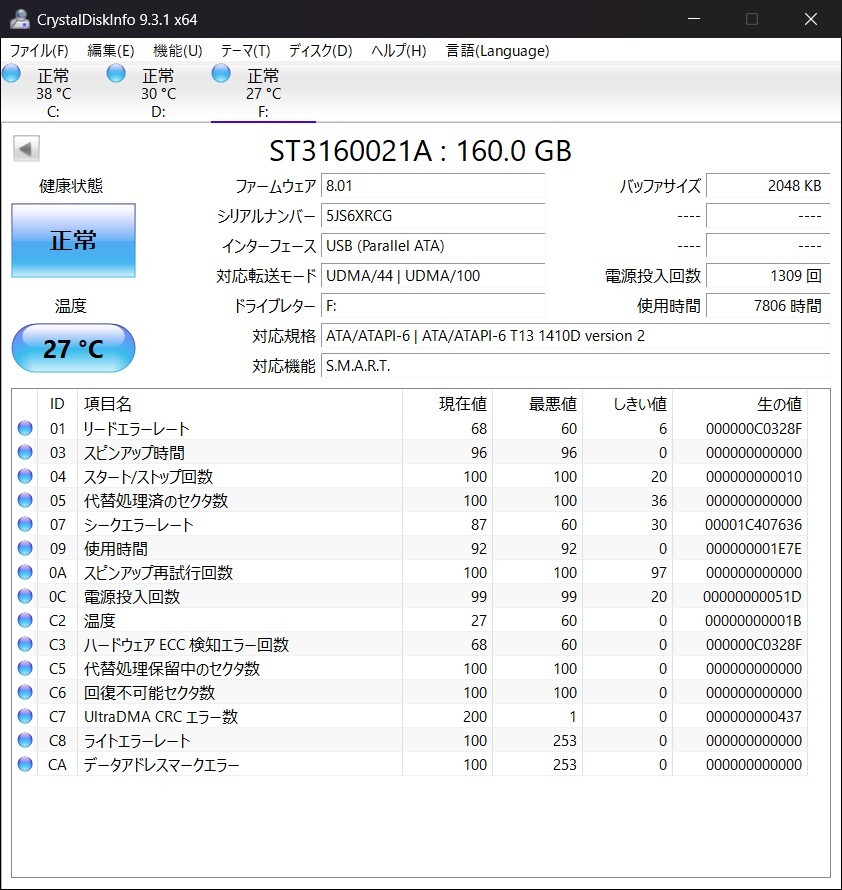Click status orb of row 03 スピンアップ時間
The image size is (842, 890).
[25, 452]
